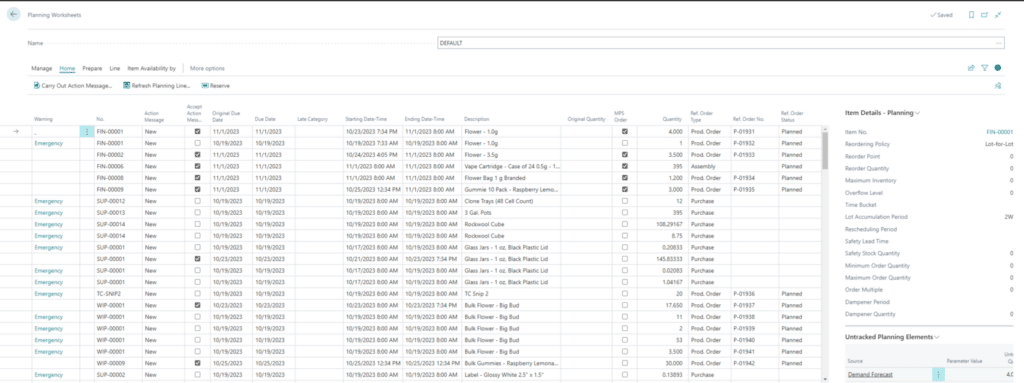Open the Demand Forecast link
1024x383 pixels.
tap(870, 375)
